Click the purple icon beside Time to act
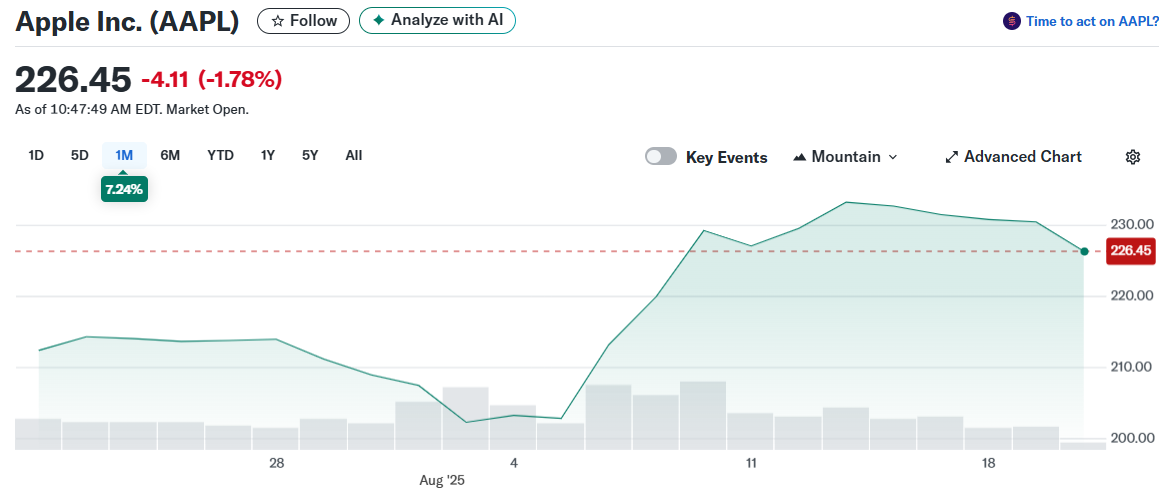 coord(1012,21)
